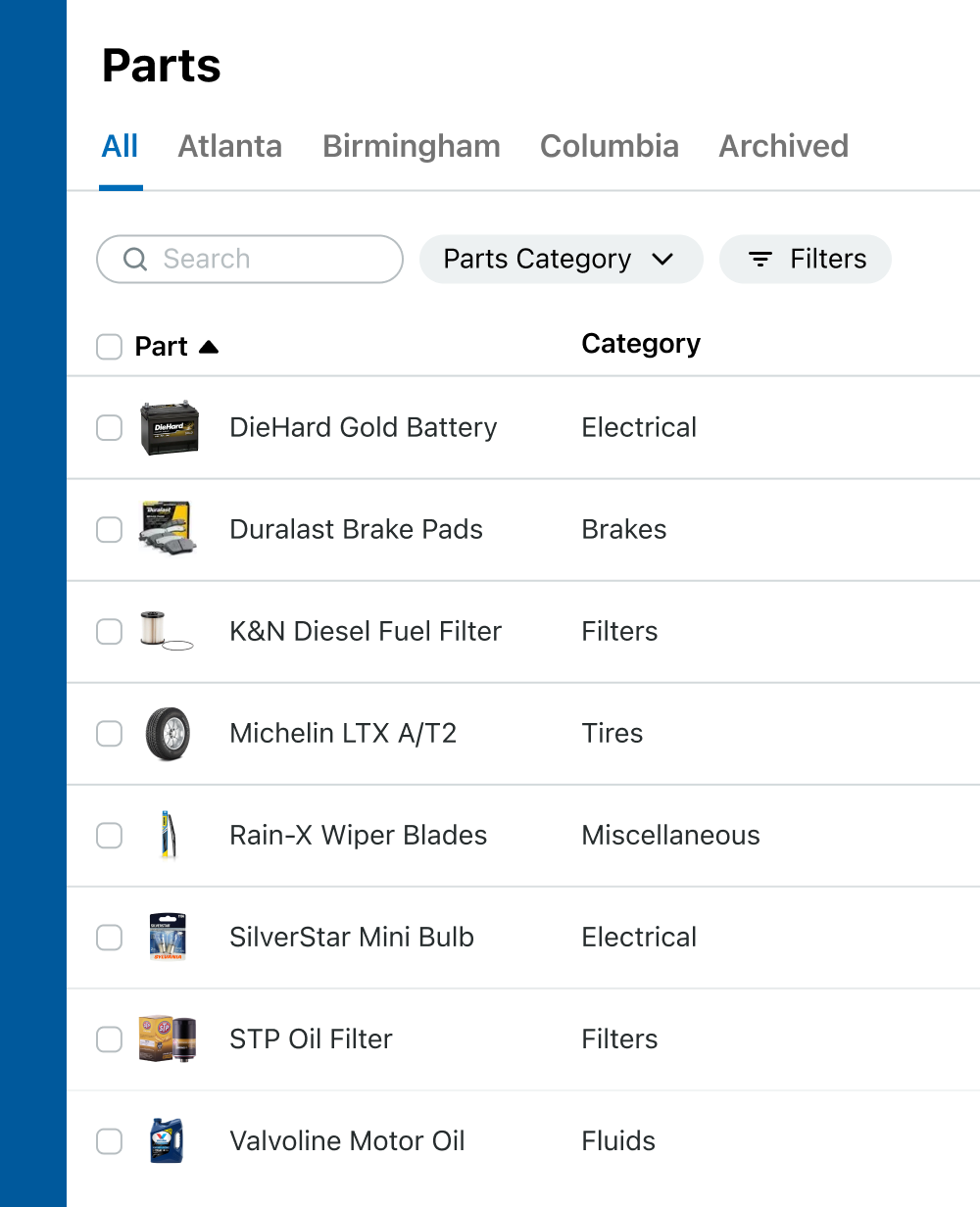Check the Michelin LTX A/T2 row checkbox
This screenshot has height=1207, width=980.
[x=109, y=734]
